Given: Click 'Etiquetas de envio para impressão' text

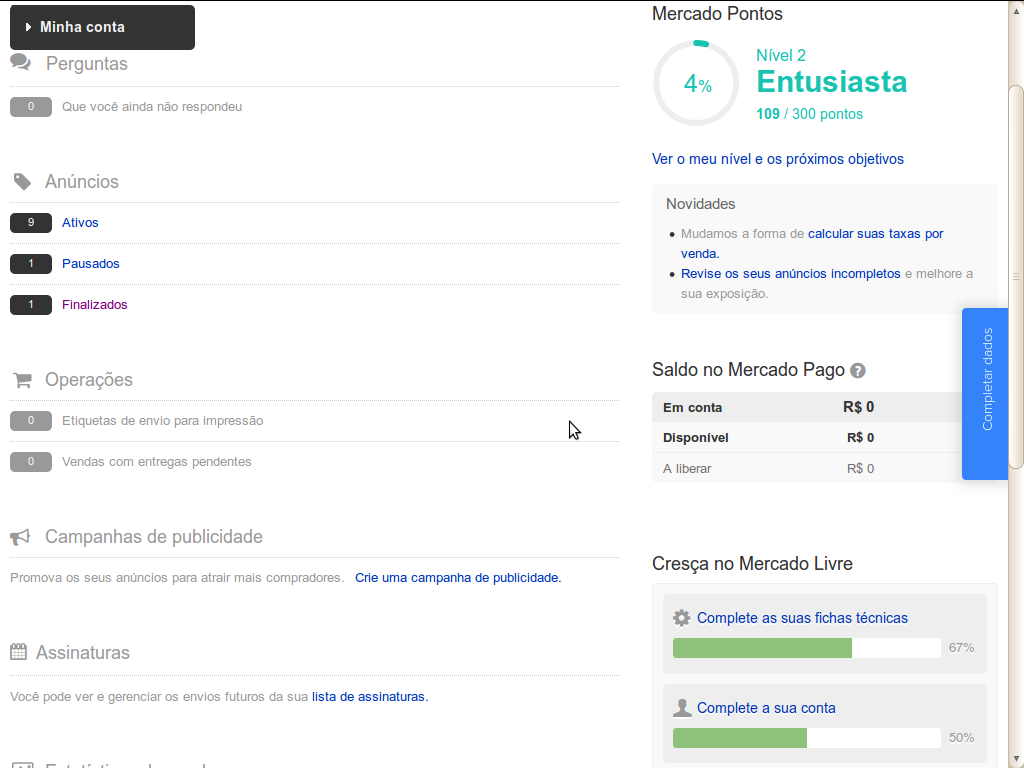Looking at the screenshot, I should (163, 421).
